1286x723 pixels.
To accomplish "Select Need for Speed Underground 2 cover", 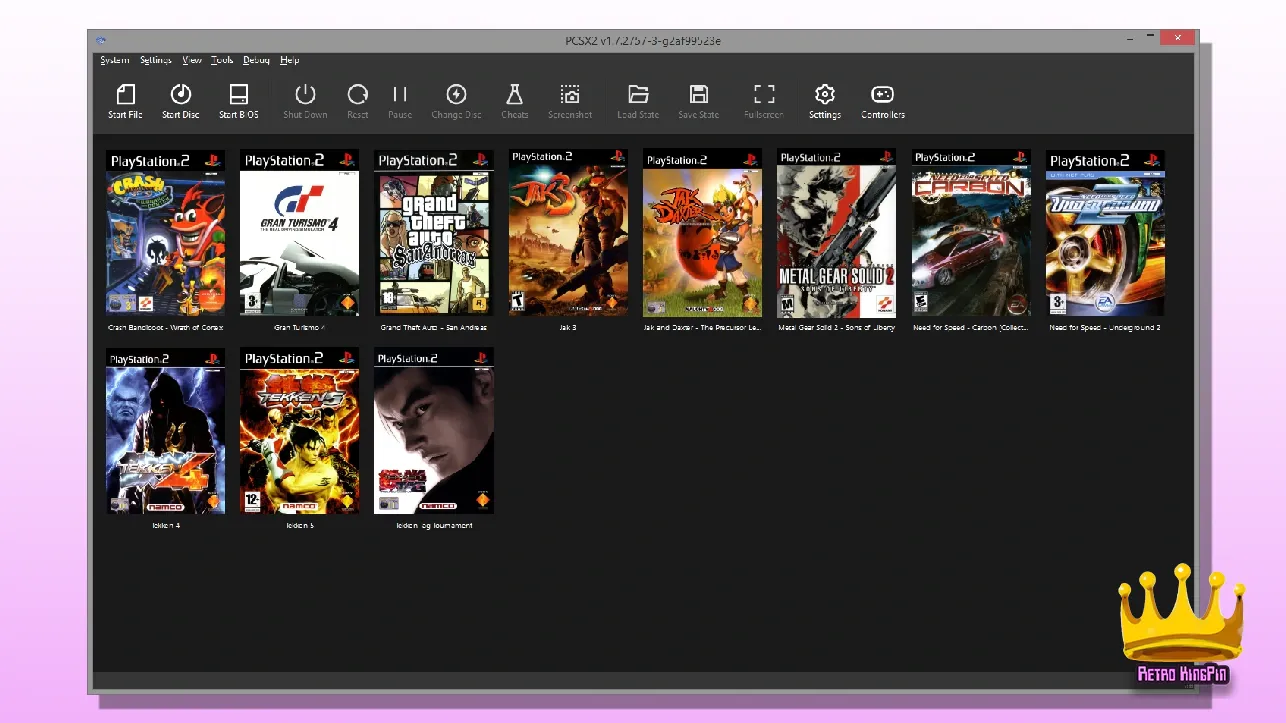I will pos(1105,233).
